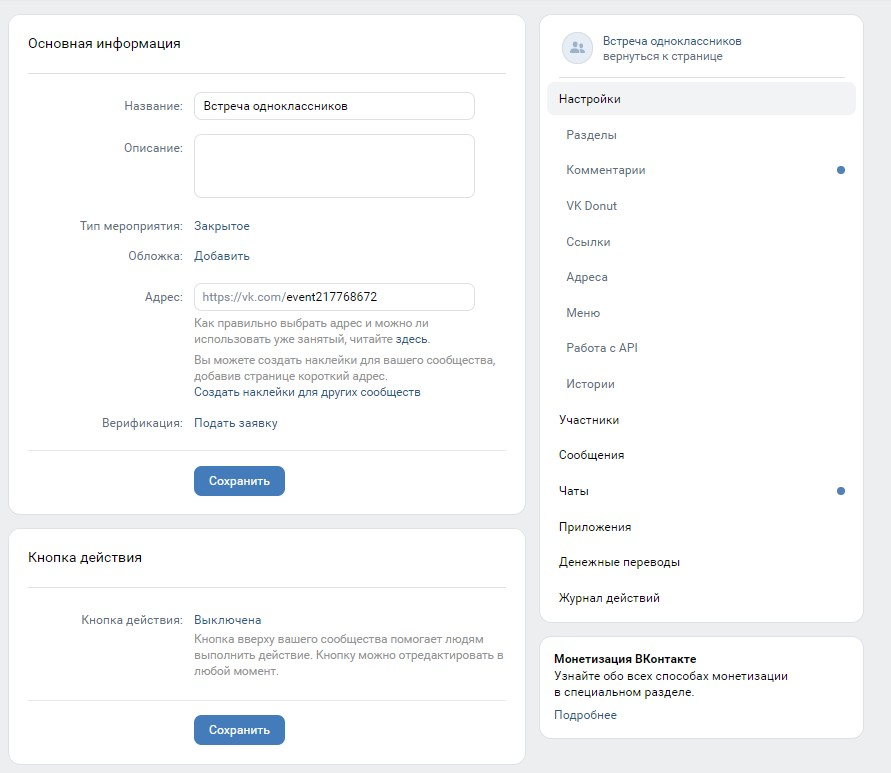Edit the Адрес event URL field

click(x=334, y=297)
